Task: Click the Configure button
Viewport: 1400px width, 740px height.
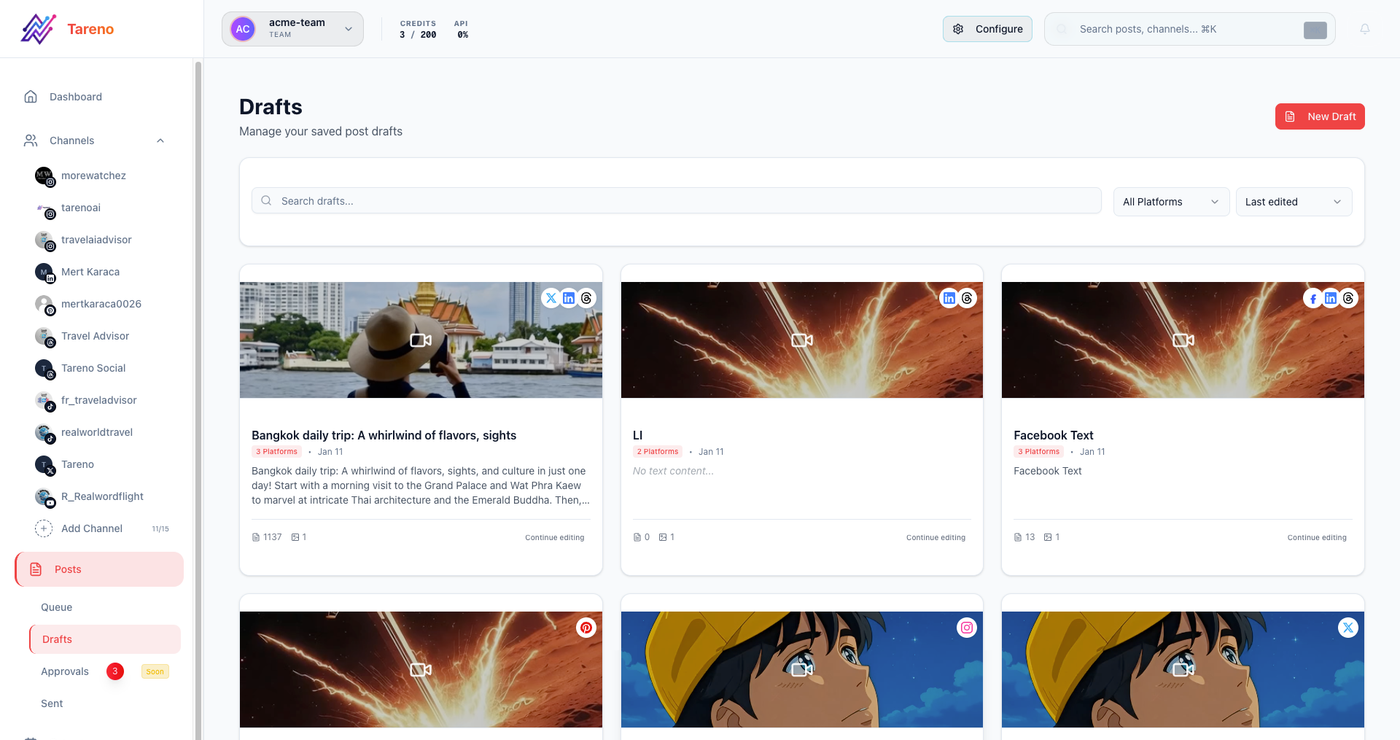Action: pyautogui.click(x=987, y=29)
